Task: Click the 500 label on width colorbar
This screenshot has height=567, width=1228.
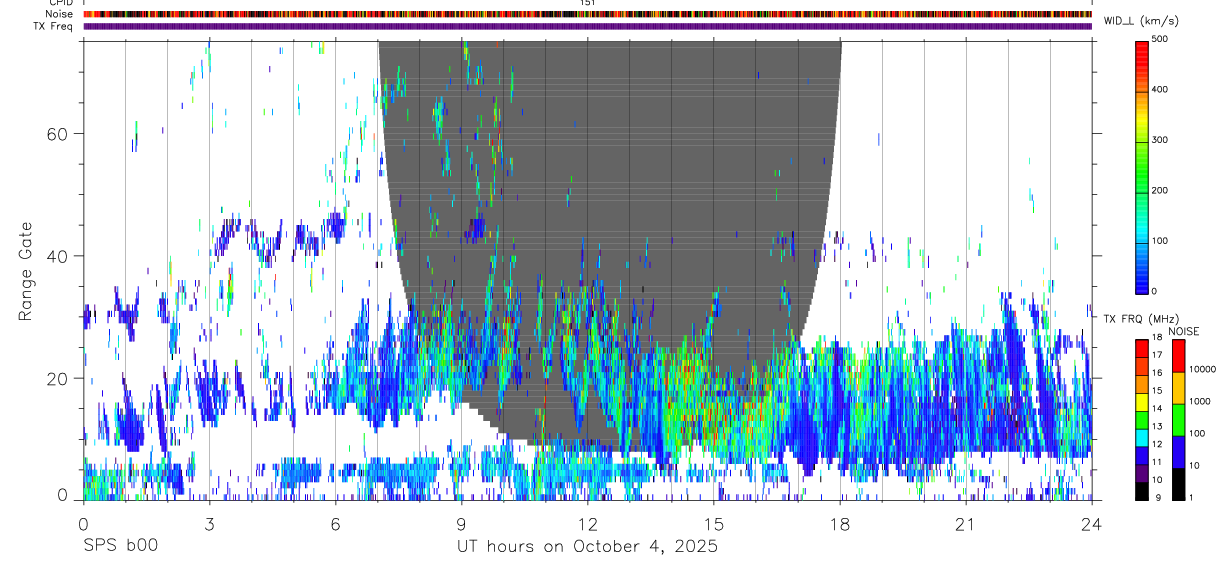Action: (x=1161, y=39)
